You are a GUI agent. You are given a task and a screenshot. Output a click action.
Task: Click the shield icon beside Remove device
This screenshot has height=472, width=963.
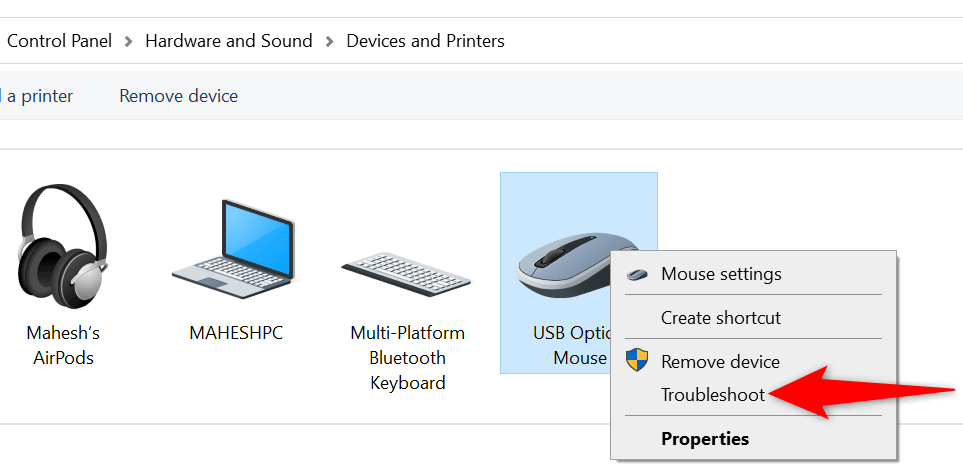click(637, 360)
